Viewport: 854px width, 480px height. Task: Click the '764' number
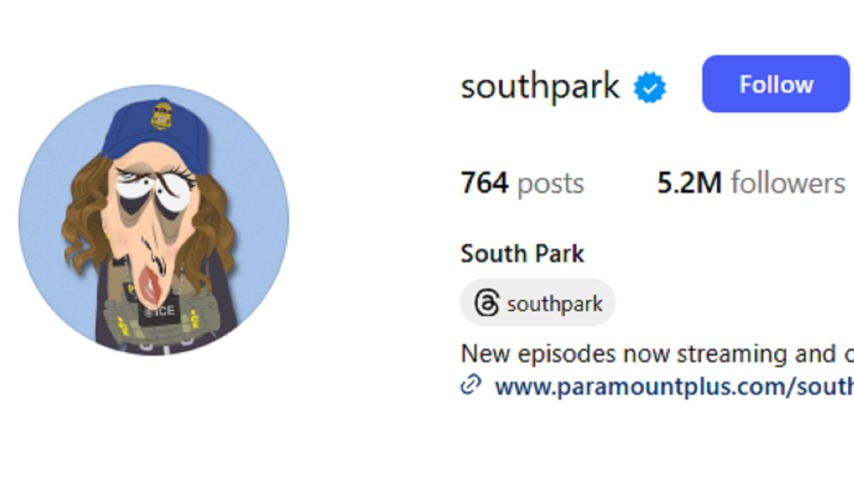pos(485,183)
